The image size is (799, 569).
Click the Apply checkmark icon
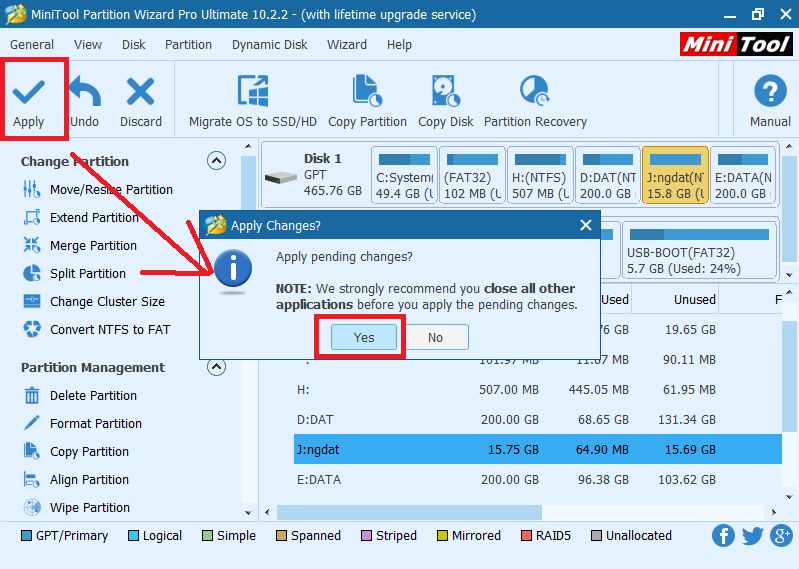pos(29,91)
